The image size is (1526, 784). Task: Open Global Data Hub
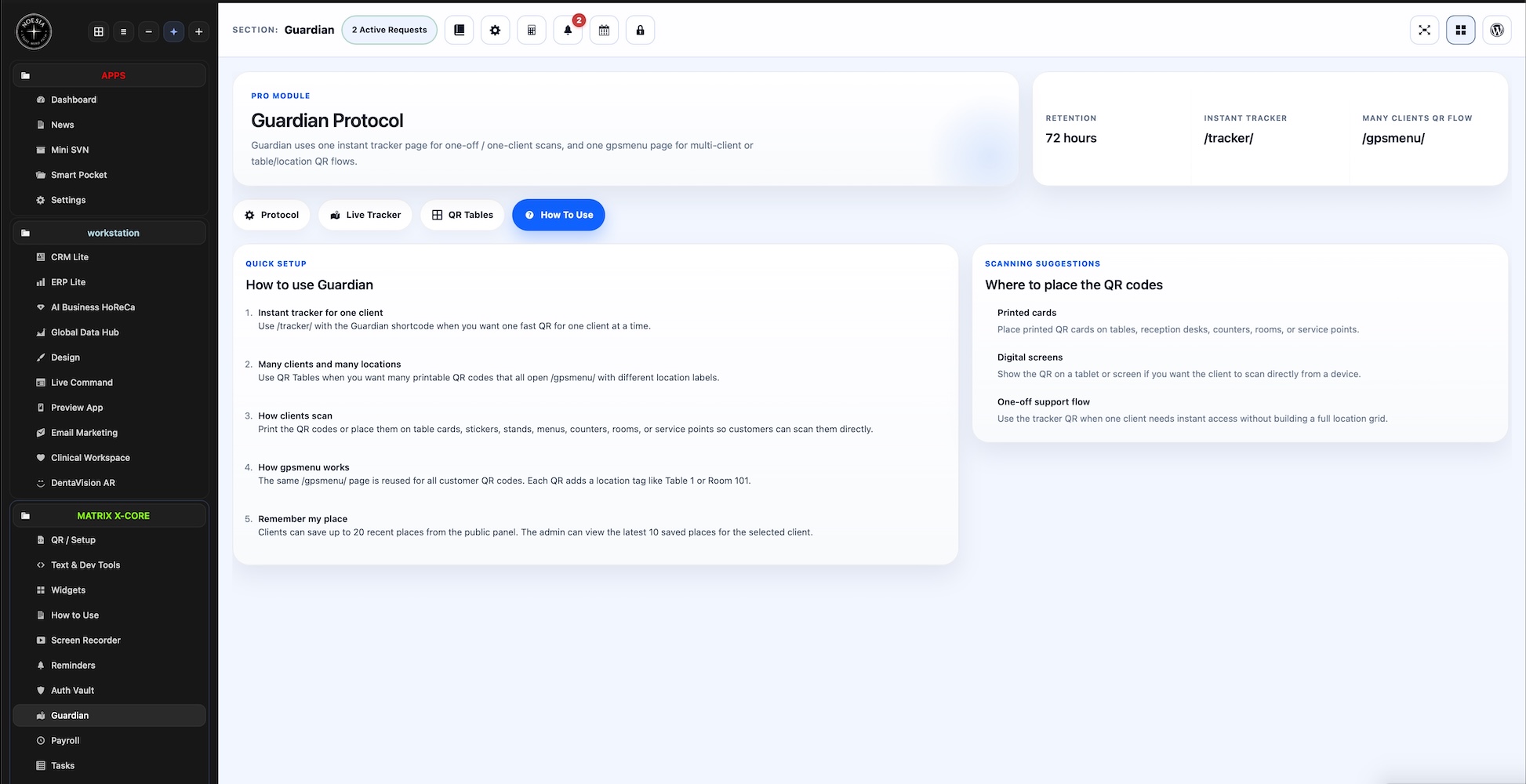pyautogui.click(x=110, y=332)
